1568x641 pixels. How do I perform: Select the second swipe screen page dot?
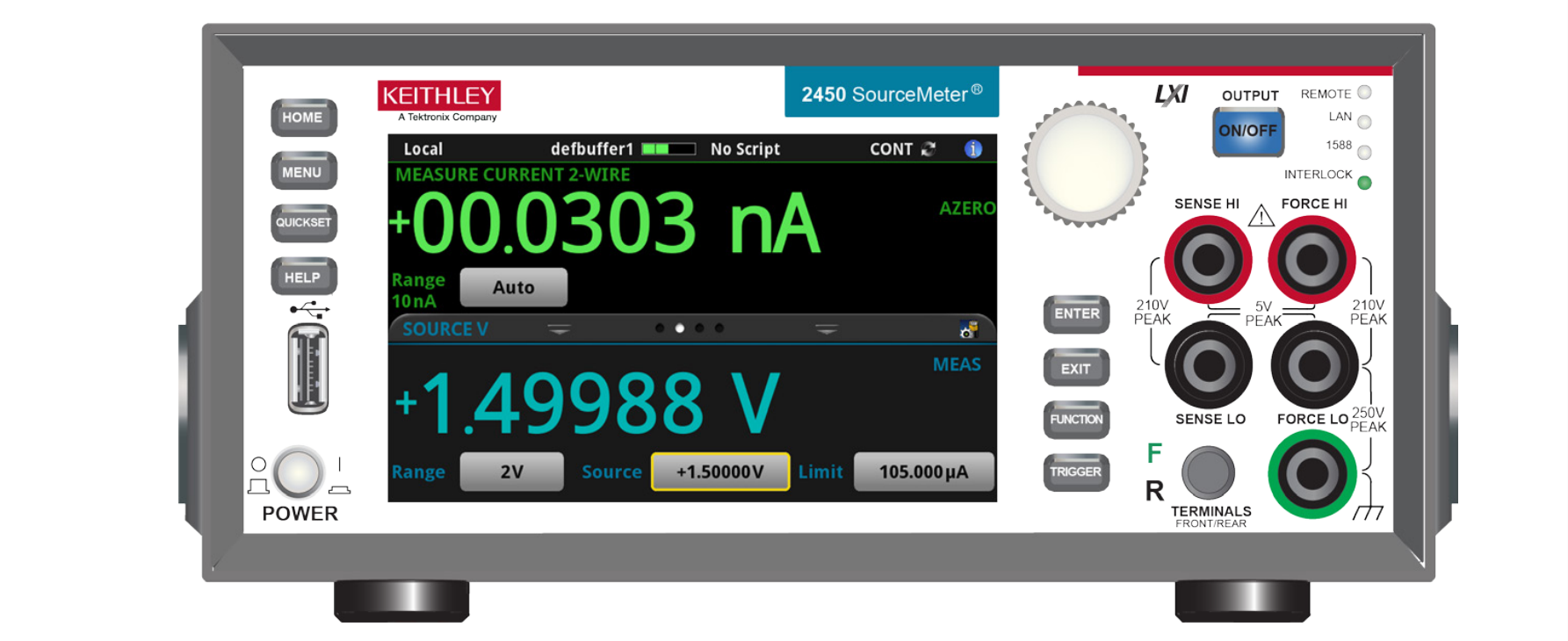(x=679, y=328)
